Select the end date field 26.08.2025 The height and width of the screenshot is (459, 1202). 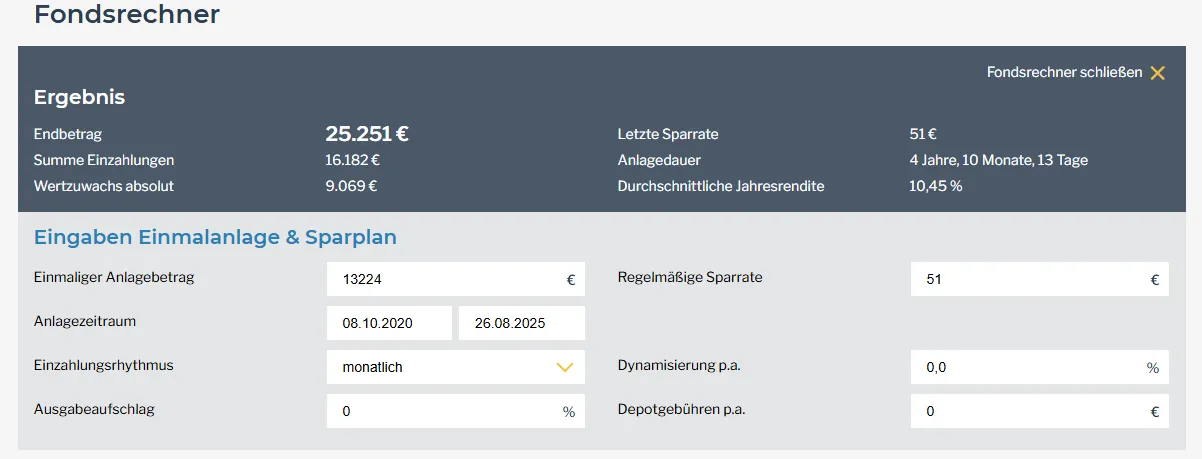(520, 324)
